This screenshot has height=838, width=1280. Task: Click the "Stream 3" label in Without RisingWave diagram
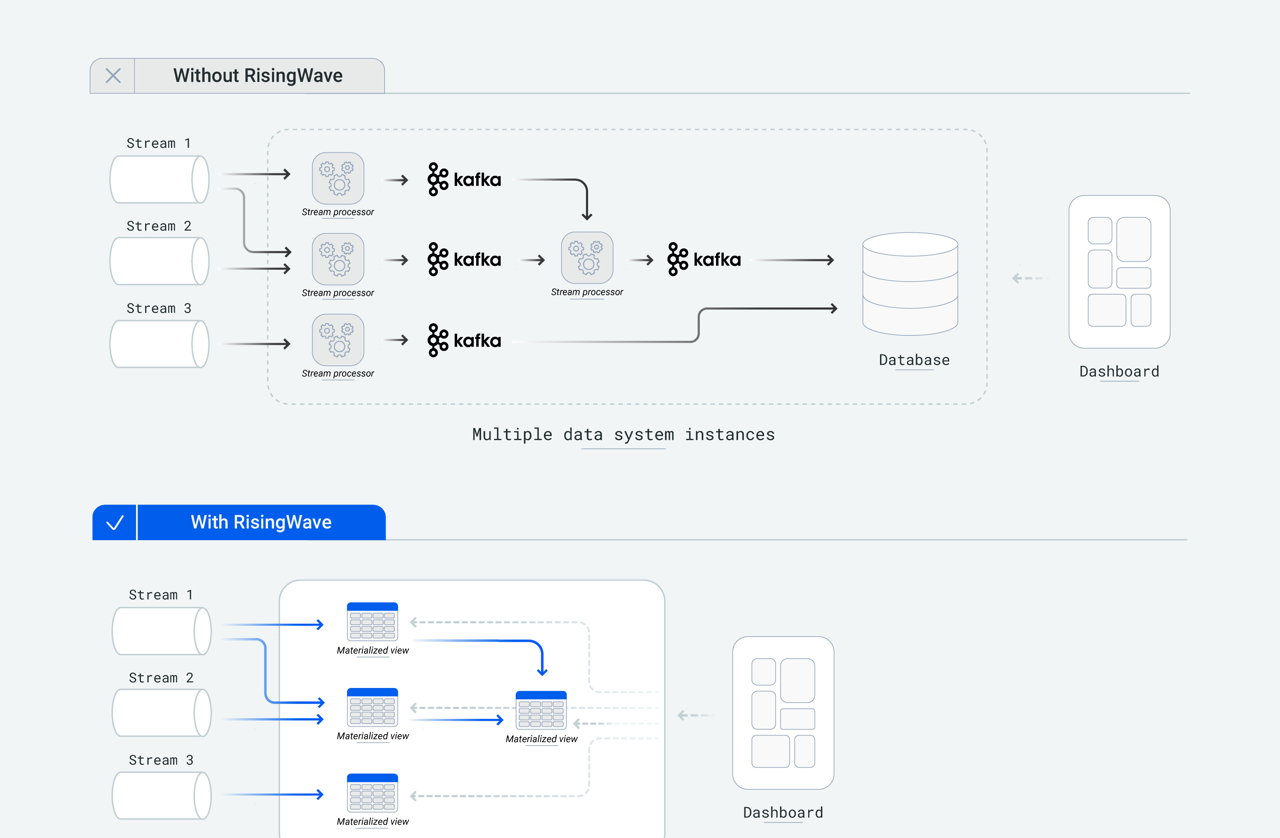pos(159,308)
